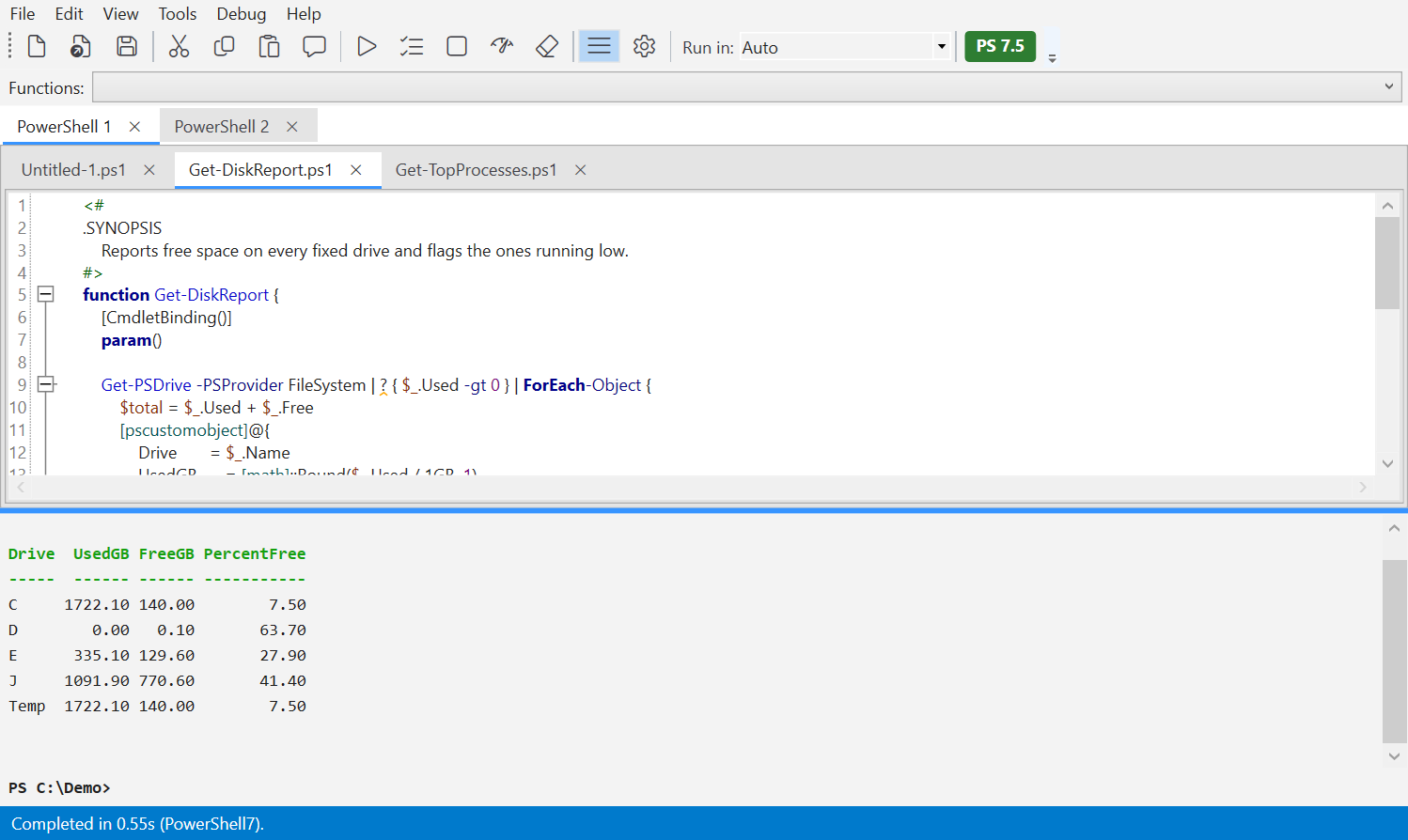Toggle word wrap lines button
This screenshot has width=1408, height=840.
coord(599,46)
